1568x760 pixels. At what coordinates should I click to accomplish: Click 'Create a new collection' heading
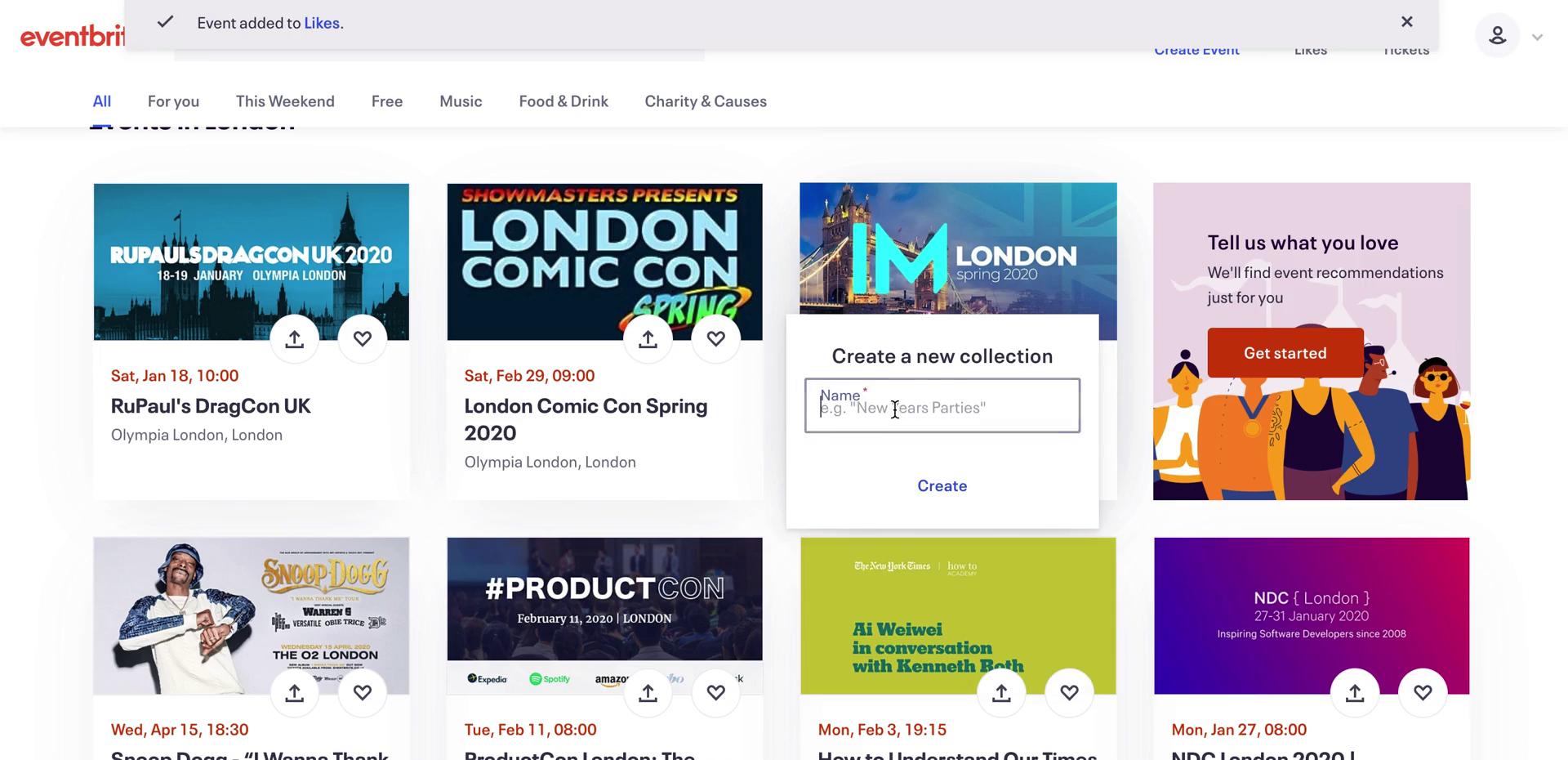942,356
